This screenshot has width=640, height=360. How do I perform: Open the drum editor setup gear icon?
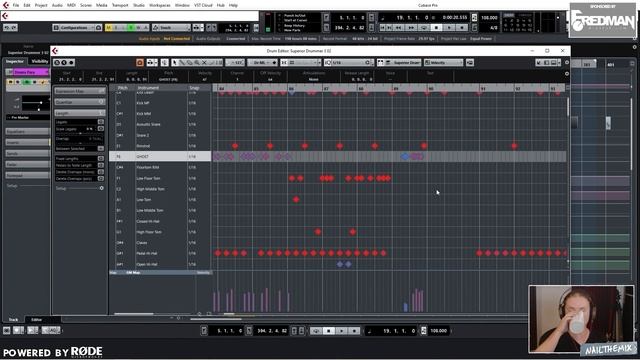click(x=567, y=62)
